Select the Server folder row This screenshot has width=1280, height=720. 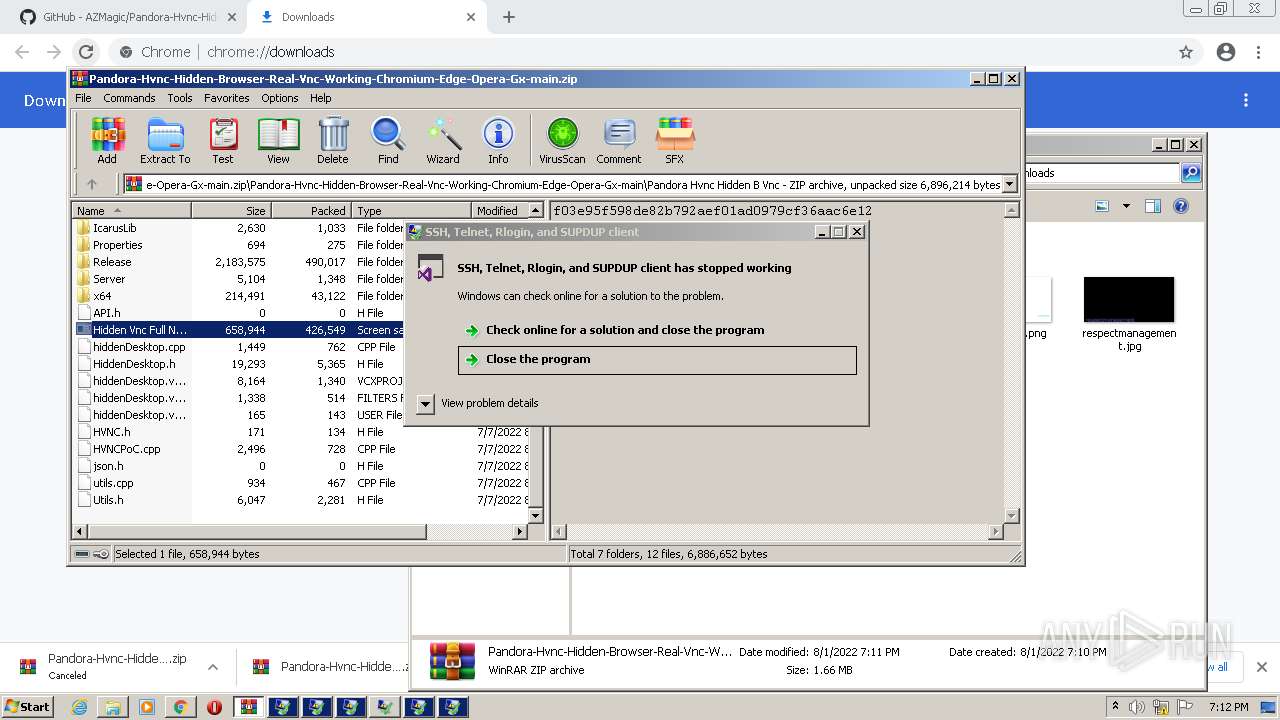click(109, 279)
